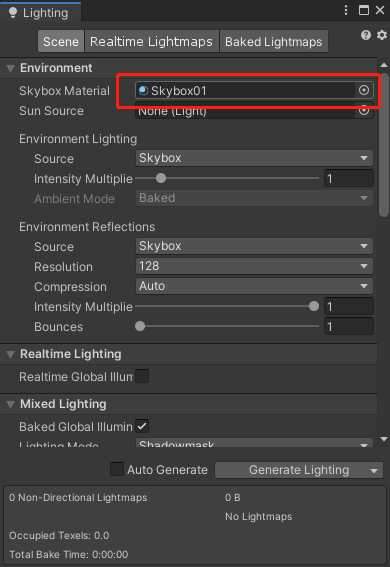Open the Skybox Material object picker
Image resolution: width=390 pixels, height=567 pixels.
coord(364,90)
